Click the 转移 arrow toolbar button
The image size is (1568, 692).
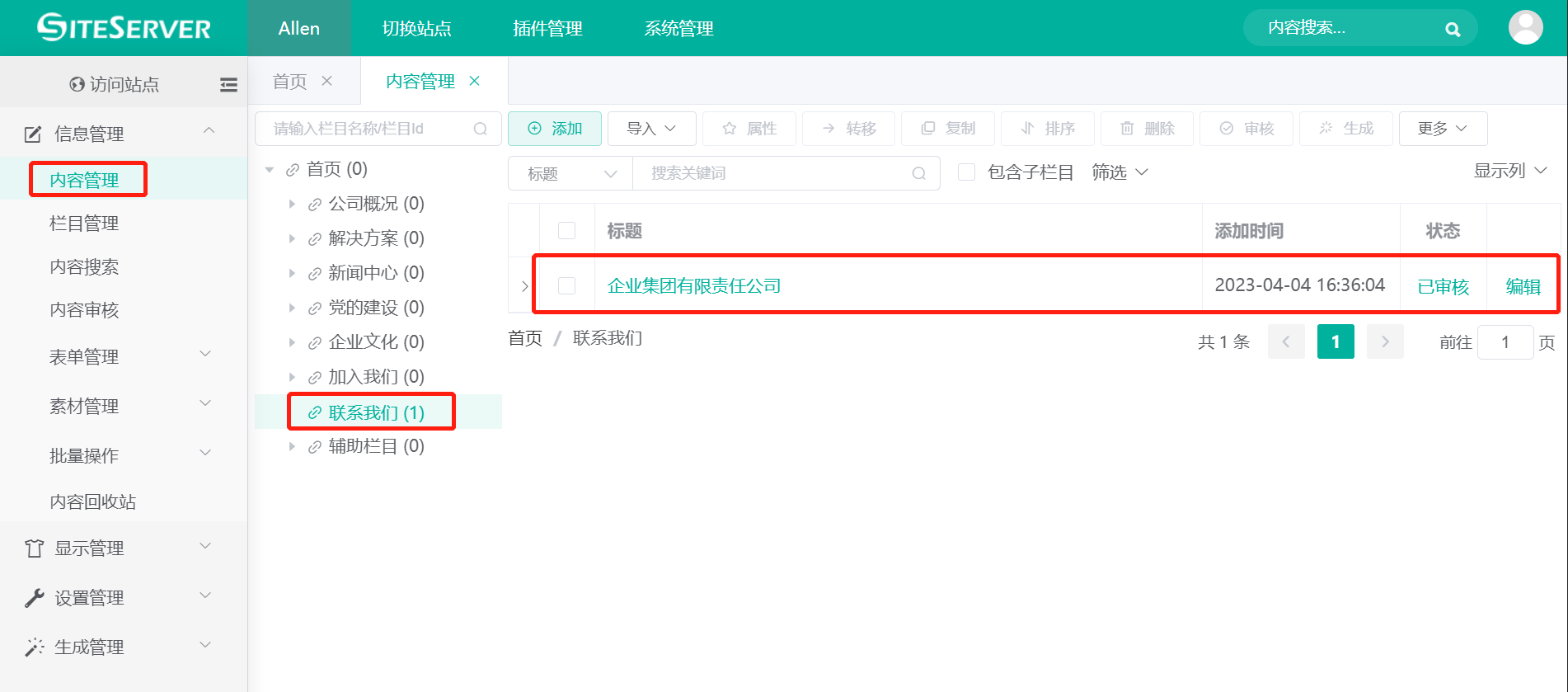tap(848, 129)
